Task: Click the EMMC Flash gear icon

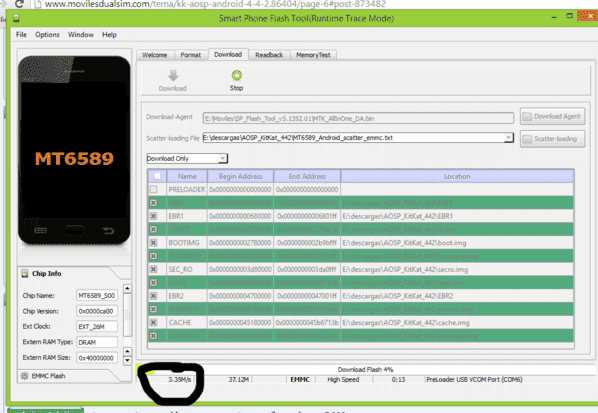Action: [x=25, y=376]
